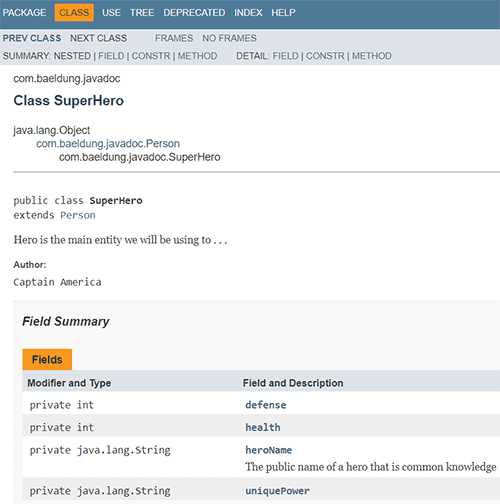
Task: Jump to CONSTR summary link
Action: [151, 56]
